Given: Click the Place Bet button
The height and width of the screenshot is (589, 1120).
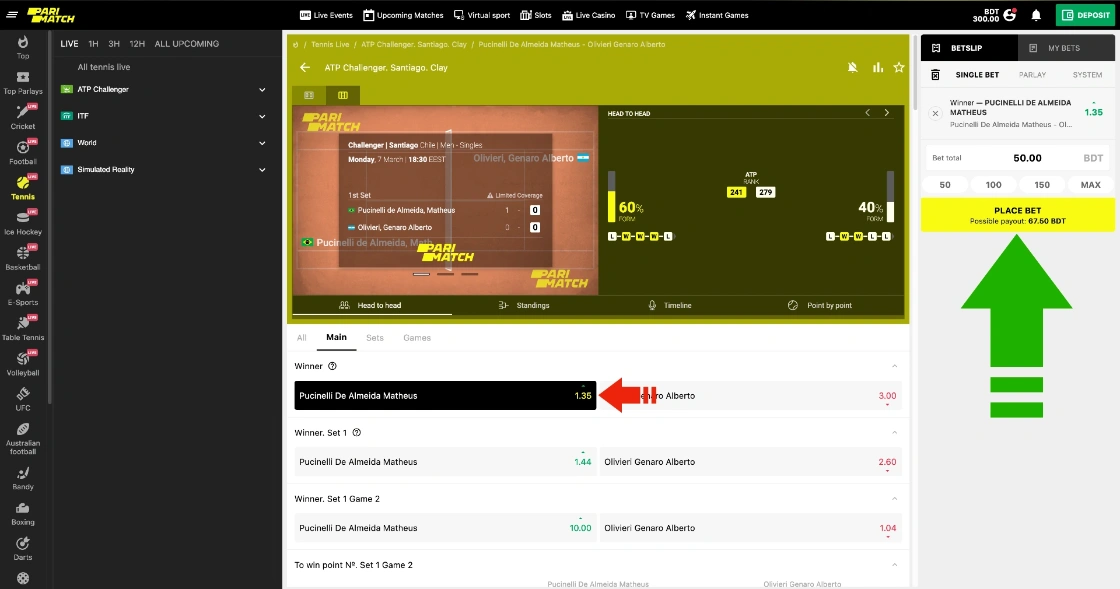Looking at the screenshot, I should [1017, 215].
